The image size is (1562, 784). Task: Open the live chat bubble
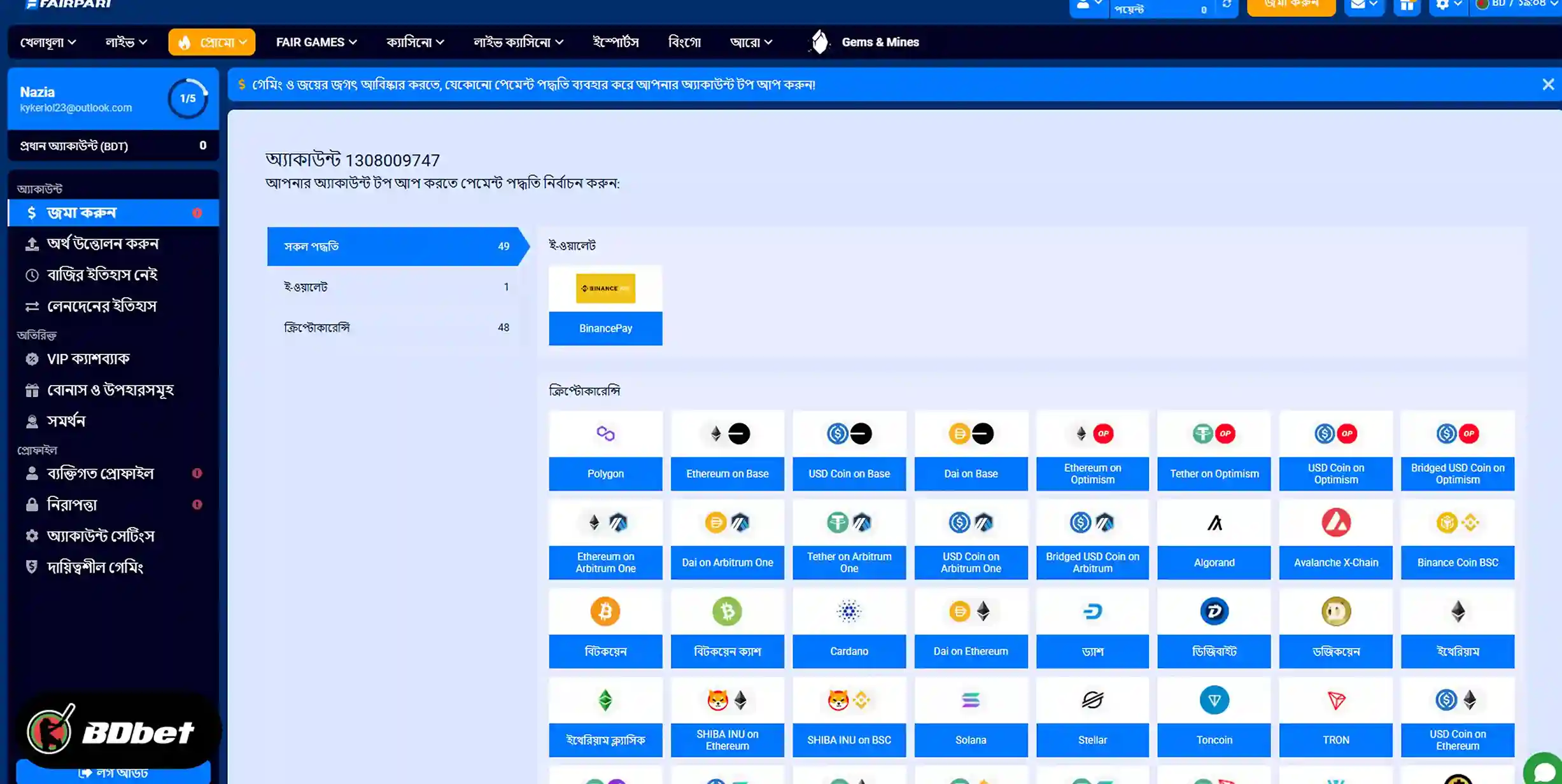pos(1544,770)
